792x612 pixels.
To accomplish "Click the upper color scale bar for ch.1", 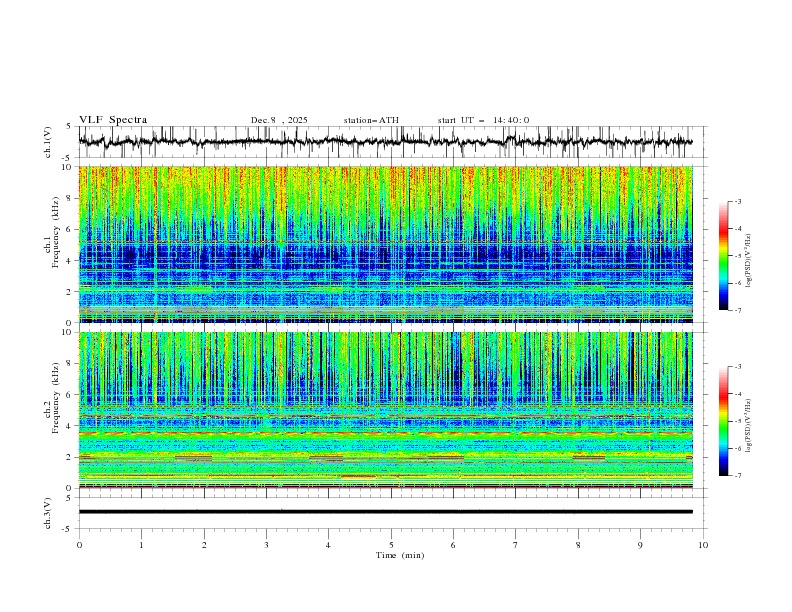I will click(x=724, y=256).
